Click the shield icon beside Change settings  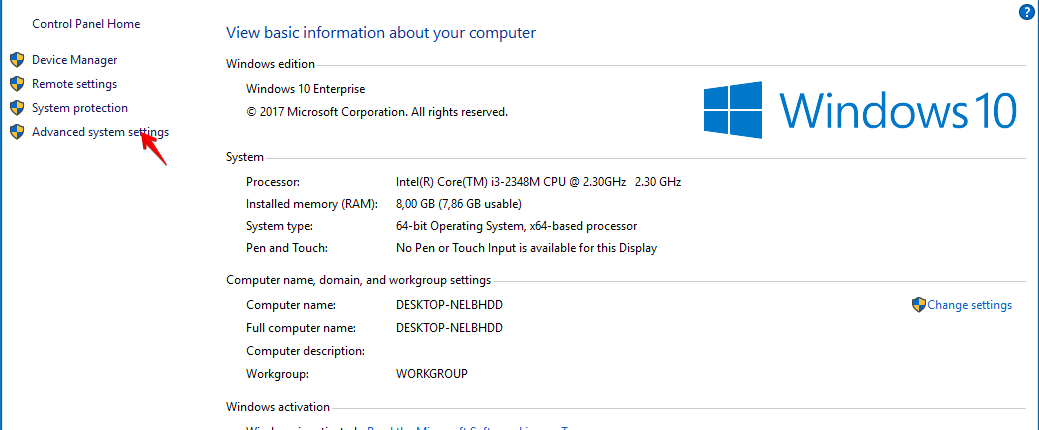(918, 305)
